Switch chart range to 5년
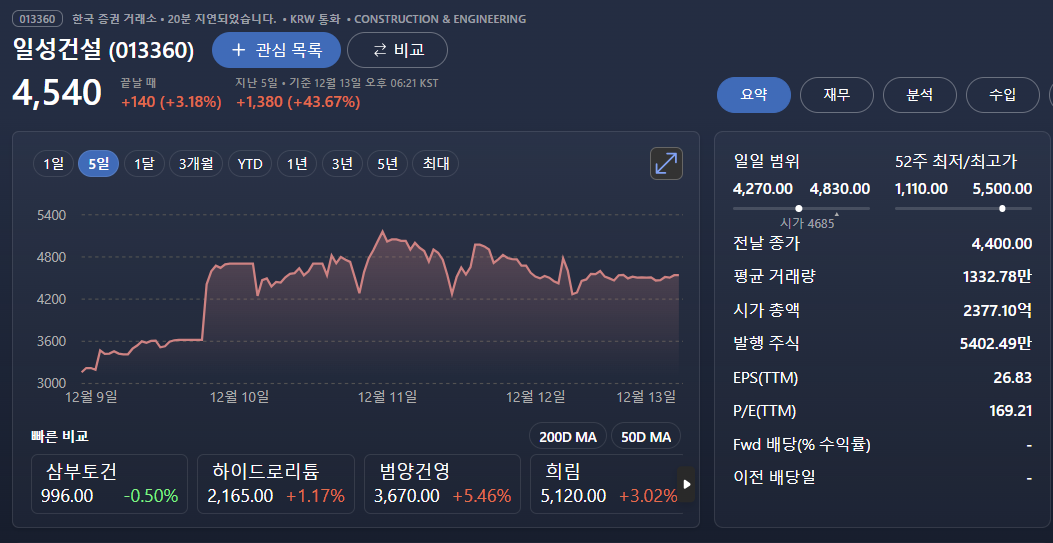Image resolution: width=1053 pixels, height=543 pixels. [x=387, y=164]
